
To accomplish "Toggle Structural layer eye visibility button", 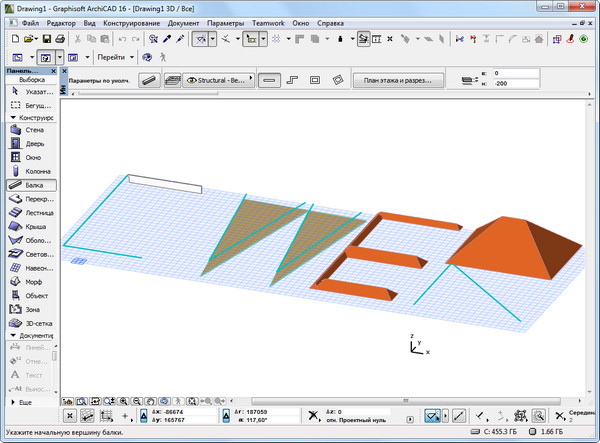I will pos(193,80).
